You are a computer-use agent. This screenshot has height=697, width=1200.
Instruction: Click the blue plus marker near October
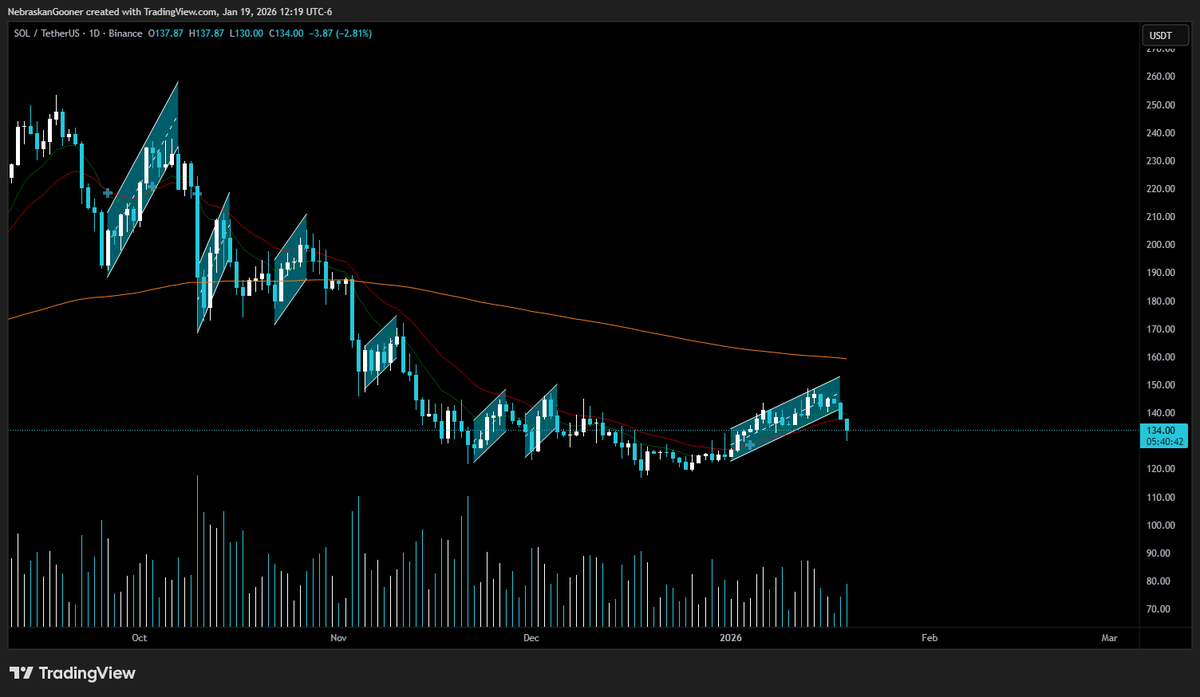click(107, 192)
